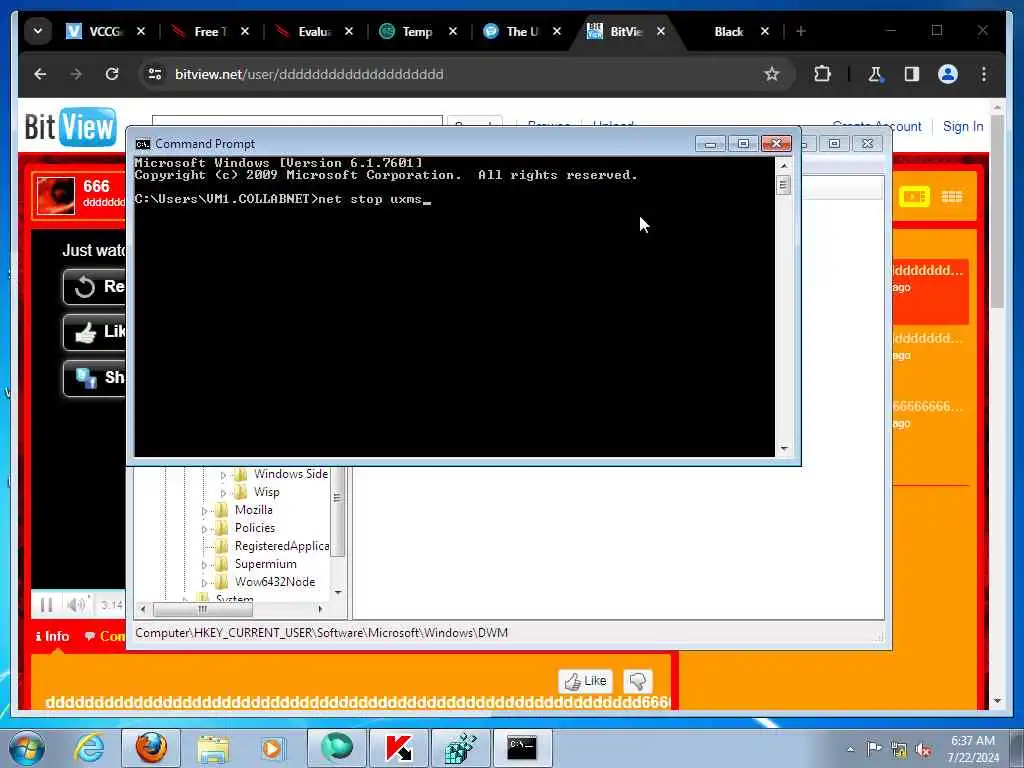Launch Firefox from the taskbar
The height and width of the screenshot is (768, 1024).
(151, 748)
